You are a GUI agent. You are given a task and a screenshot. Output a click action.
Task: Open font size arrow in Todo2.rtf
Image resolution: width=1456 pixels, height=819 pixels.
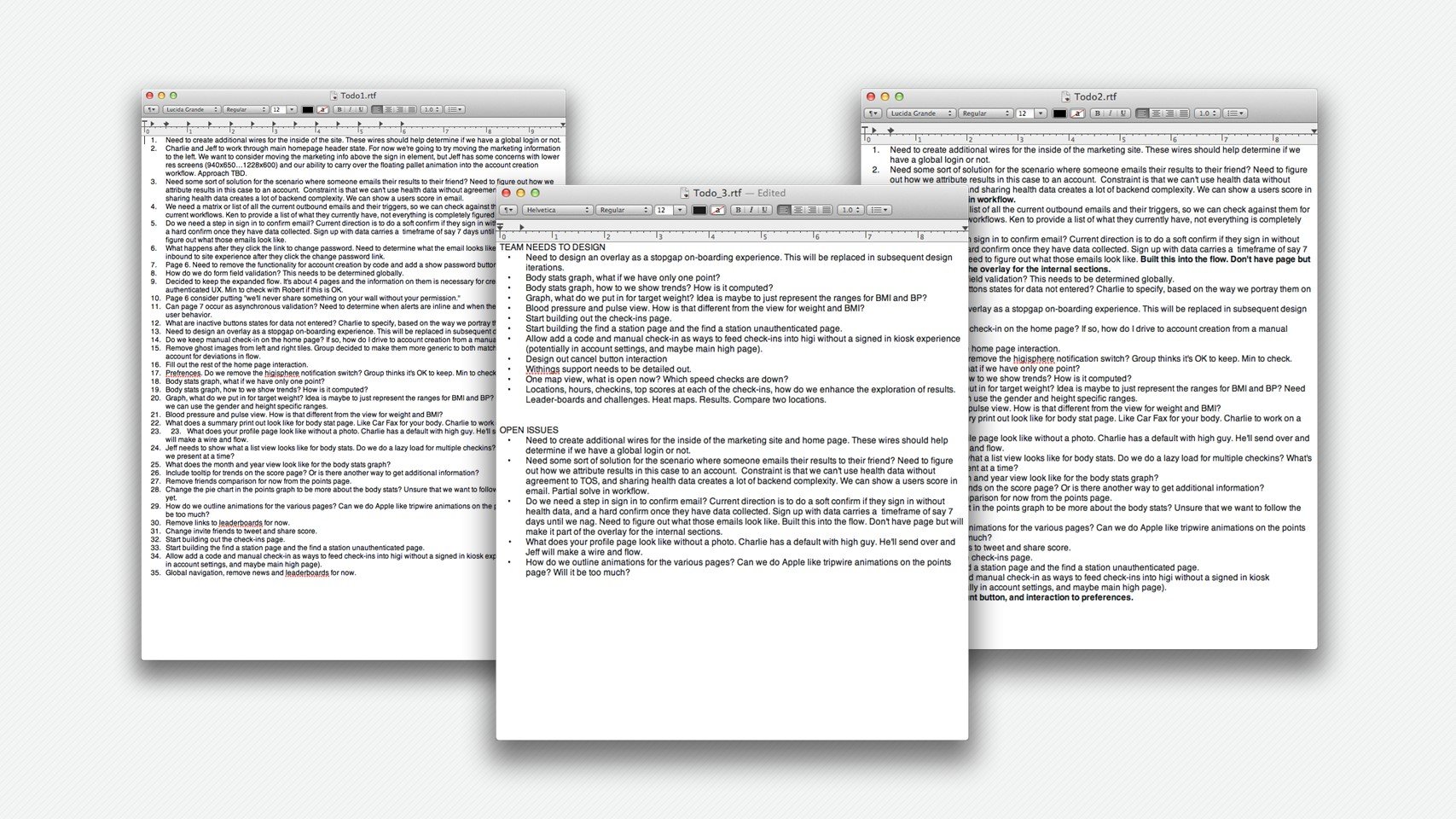coord(1041,113)
